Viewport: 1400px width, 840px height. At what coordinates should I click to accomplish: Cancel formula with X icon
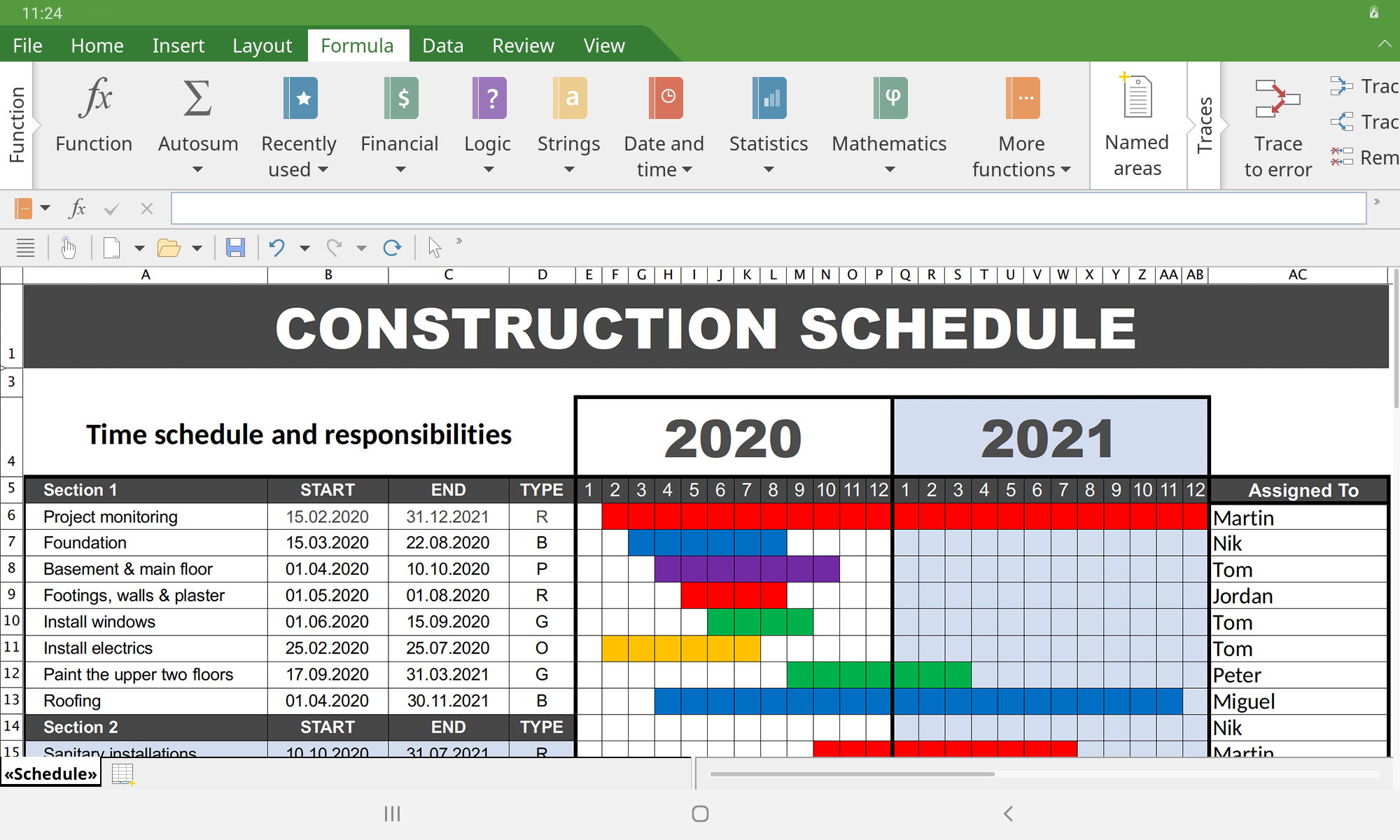(x=146, y=209)
